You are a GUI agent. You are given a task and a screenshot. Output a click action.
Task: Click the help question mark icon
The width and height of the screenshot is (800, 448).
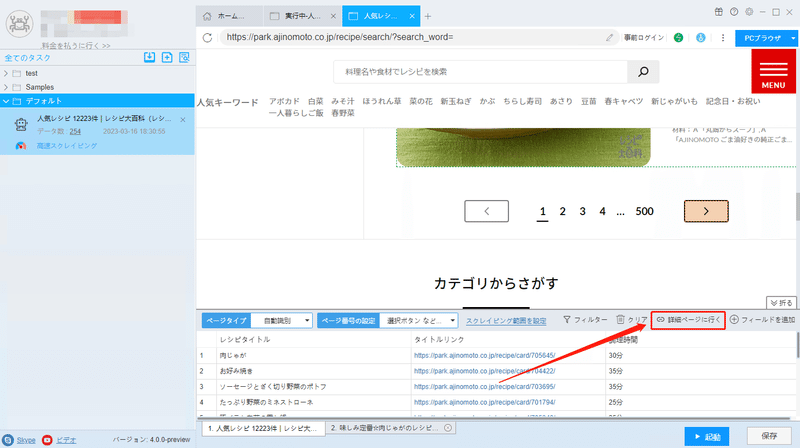click(734, 12)
